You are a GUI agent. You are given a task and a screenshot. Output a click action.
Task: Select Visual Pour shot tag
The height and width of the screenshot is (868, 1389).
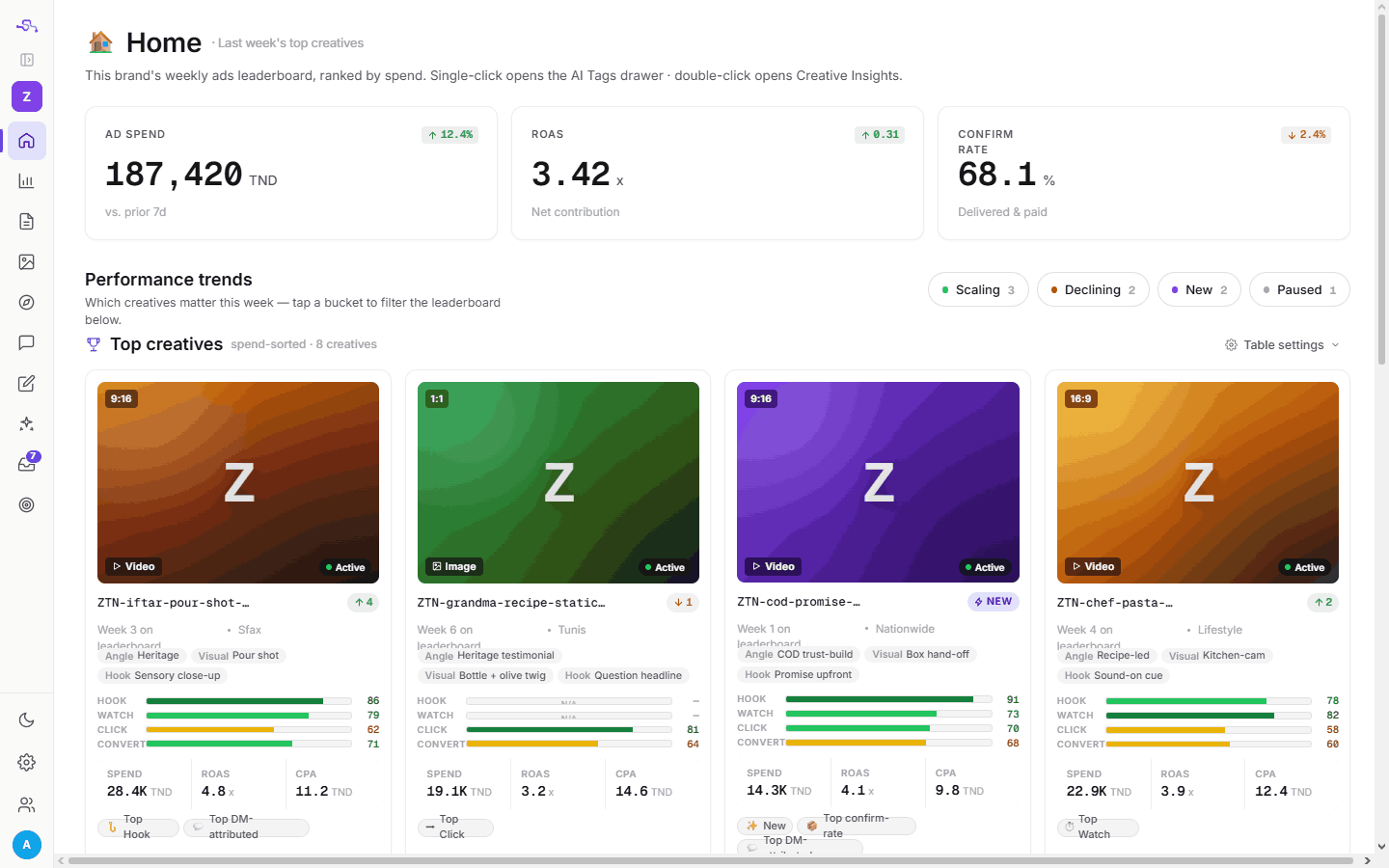tap(238, 656)
